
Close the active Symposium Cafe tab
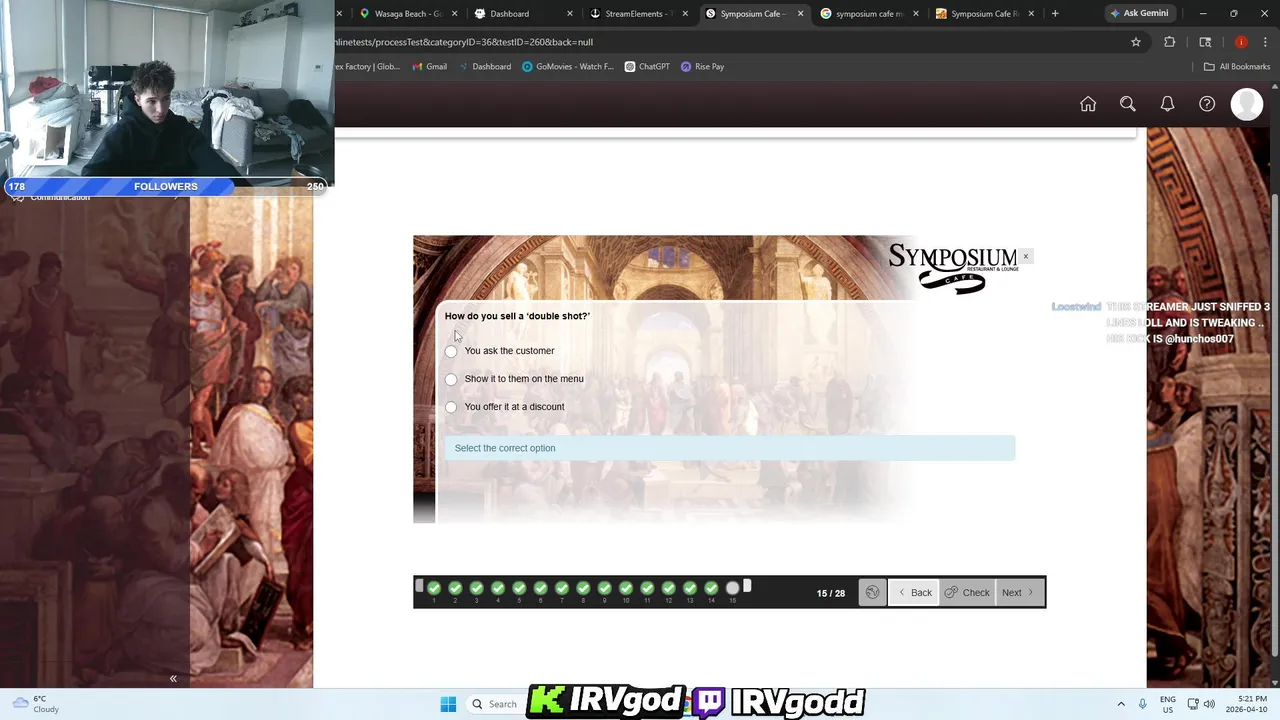point(800,14)
